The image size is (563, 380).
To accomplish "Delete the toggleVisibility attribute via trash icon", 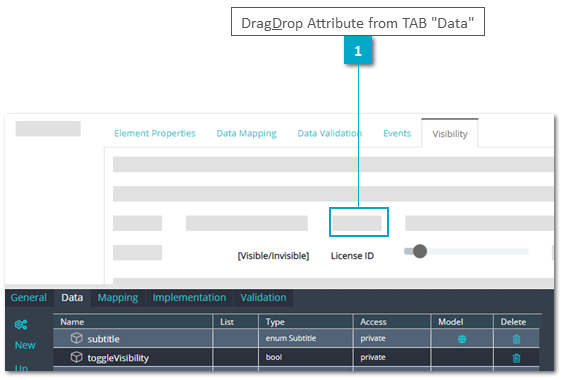I will (x=516, y=358).
